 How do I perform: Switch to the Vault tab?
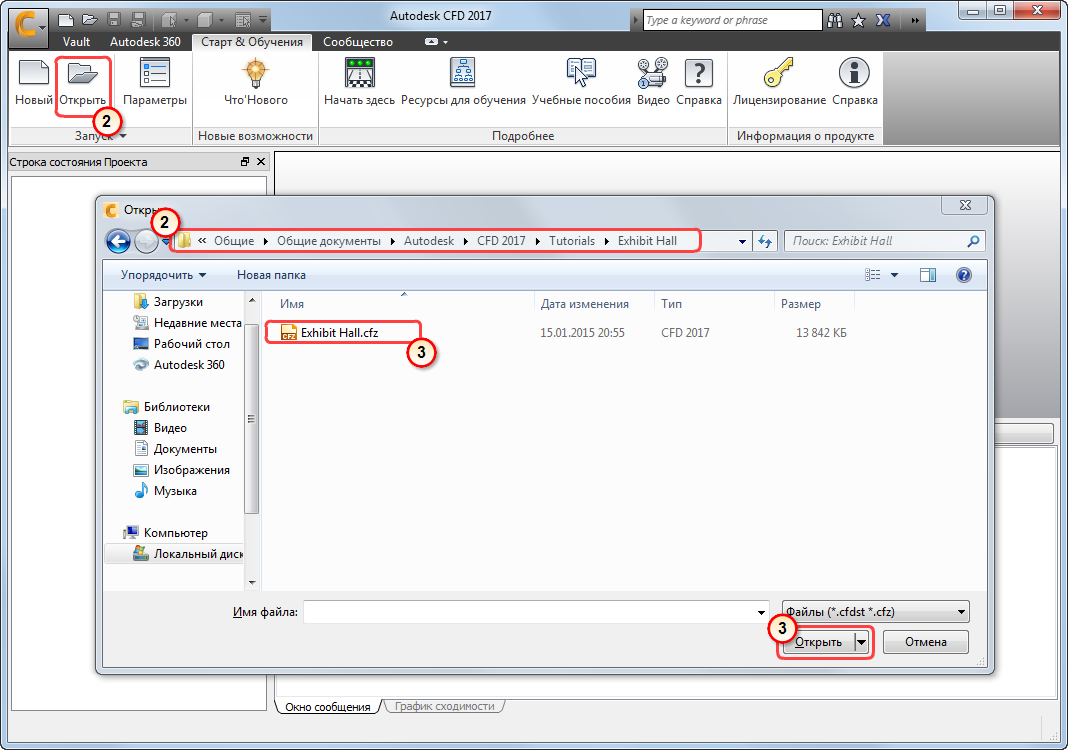click(x=76, y=42)
